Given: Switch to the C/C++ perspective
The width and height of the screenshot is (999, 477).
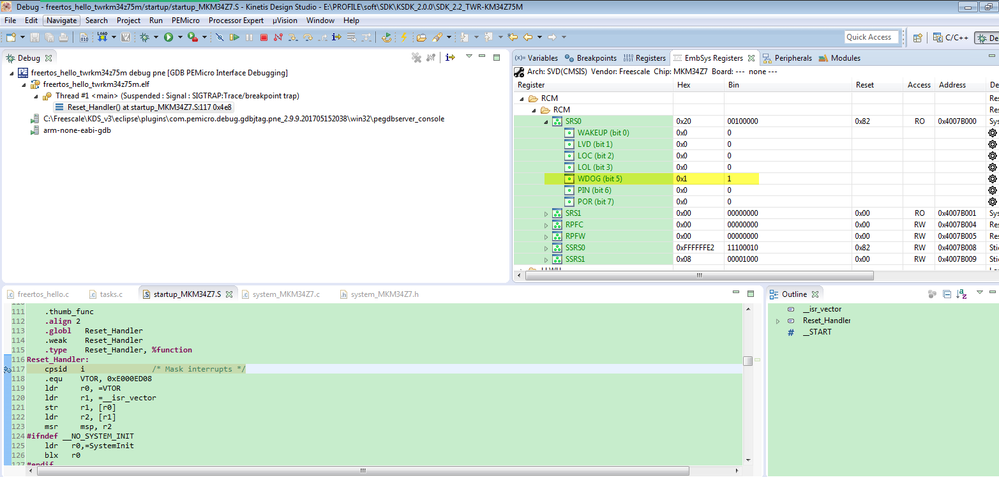Looking at the screenshot, I should click(950, 37).
